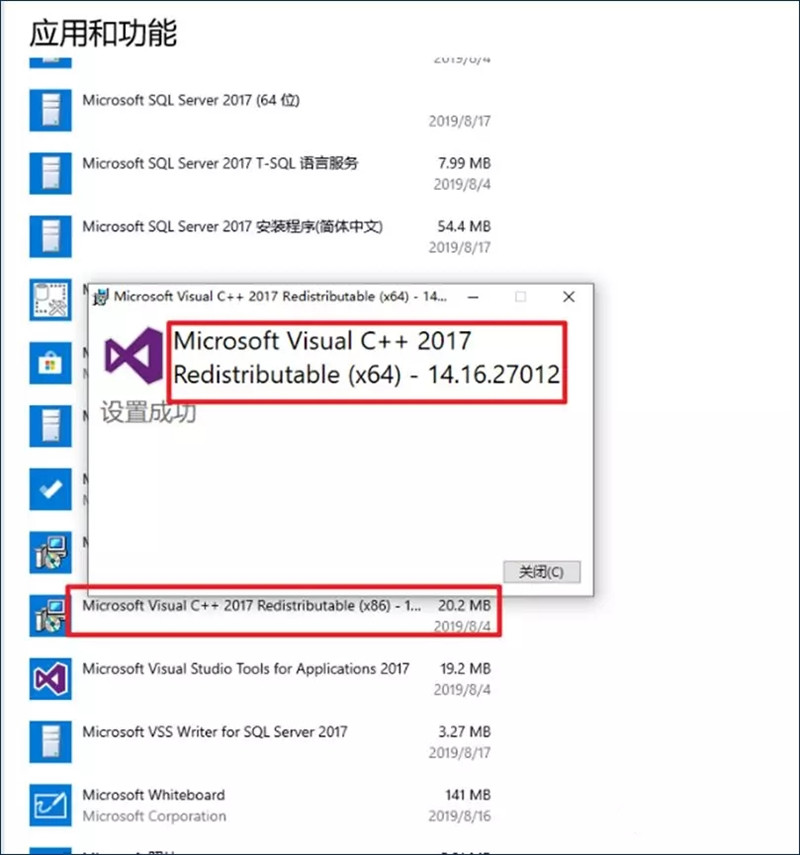Click the Visual Studio logo in the dialog

(134, 356)
